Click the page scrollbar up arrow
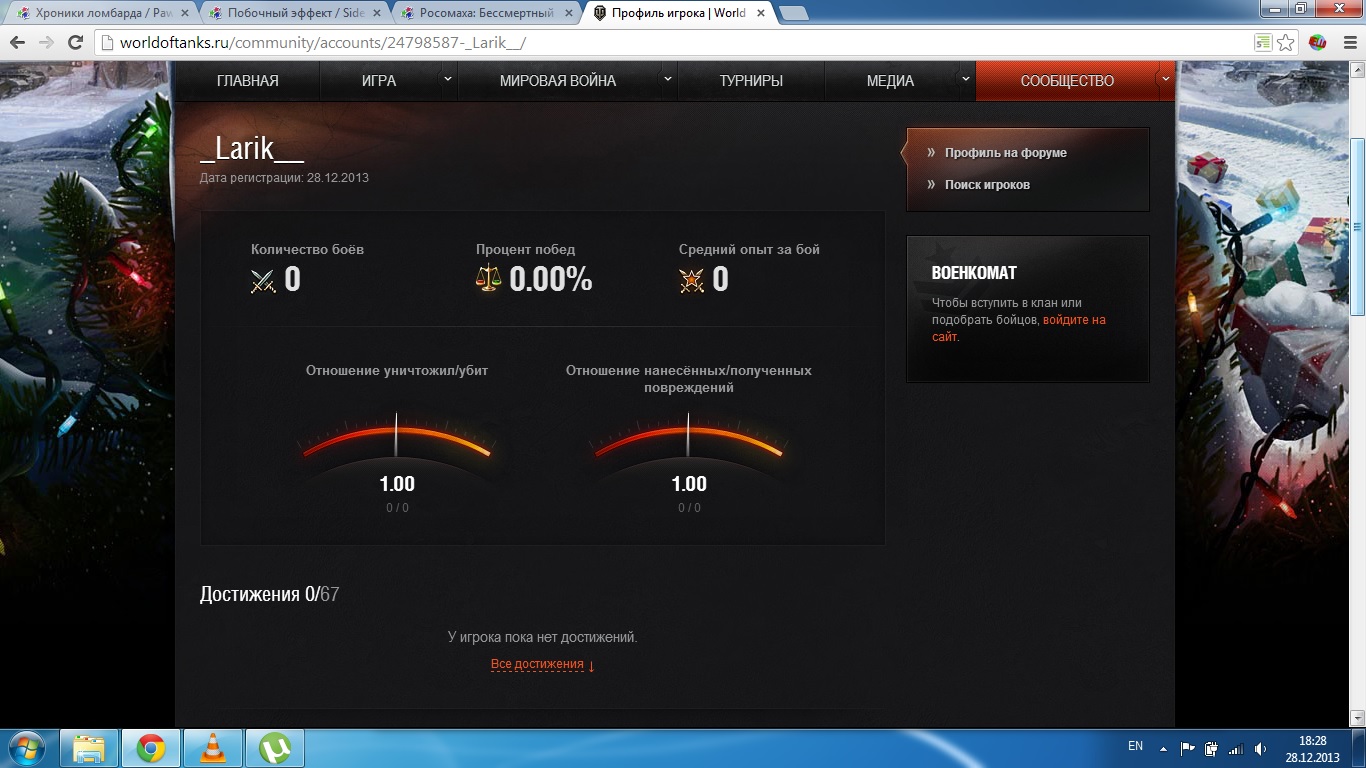 [1357, 70]
